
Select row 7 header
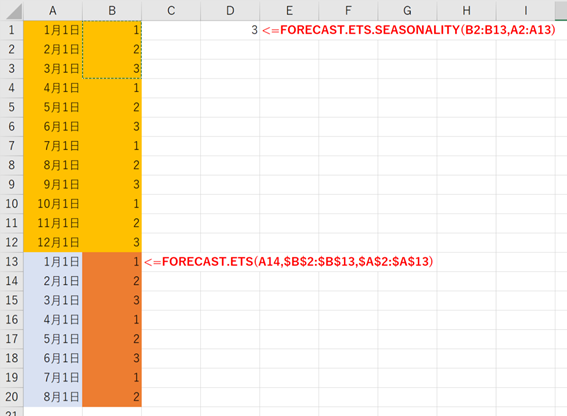tap(12, 146)
